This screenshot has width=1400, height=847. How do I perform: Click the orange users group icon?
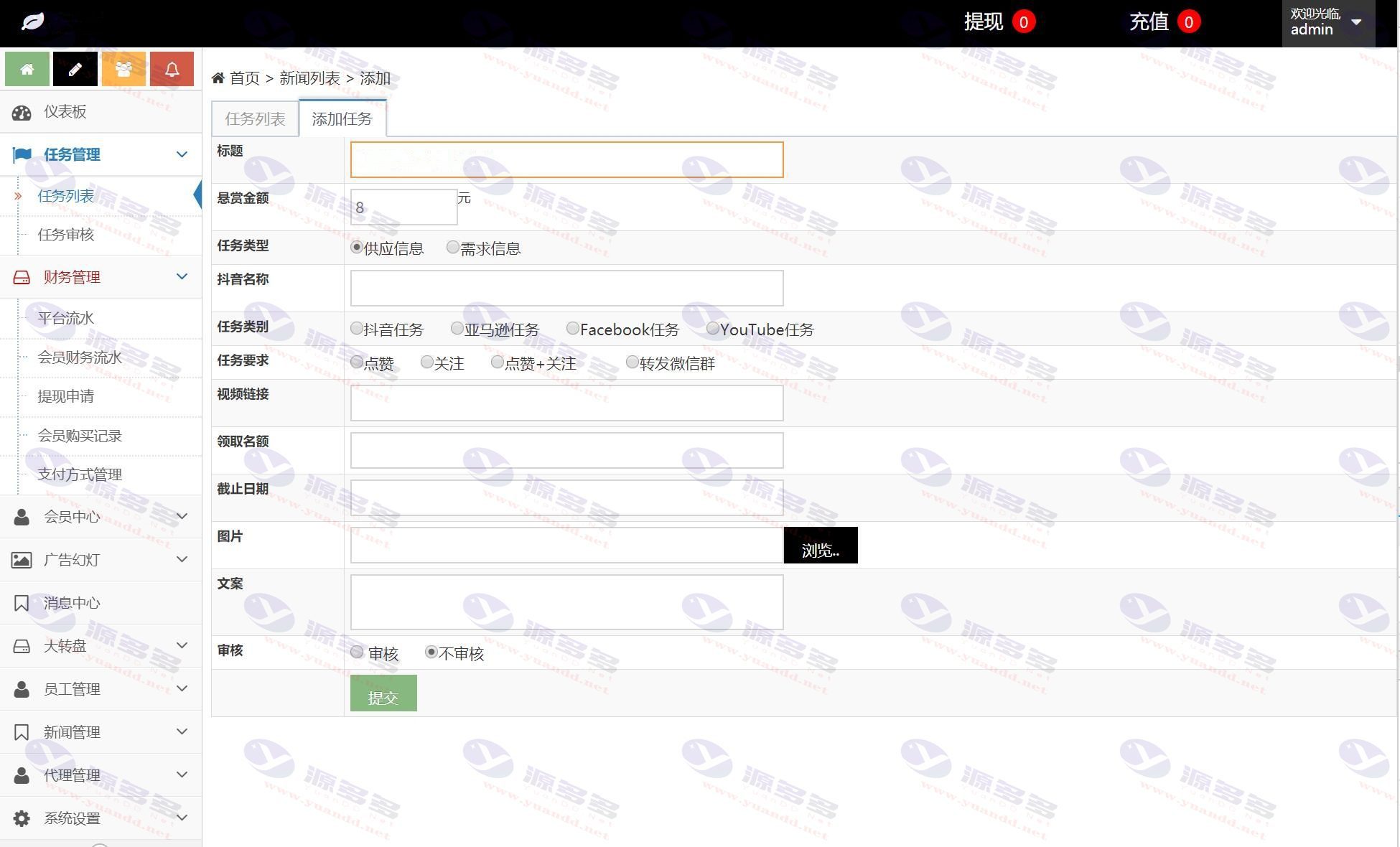[x=123, y=69]
